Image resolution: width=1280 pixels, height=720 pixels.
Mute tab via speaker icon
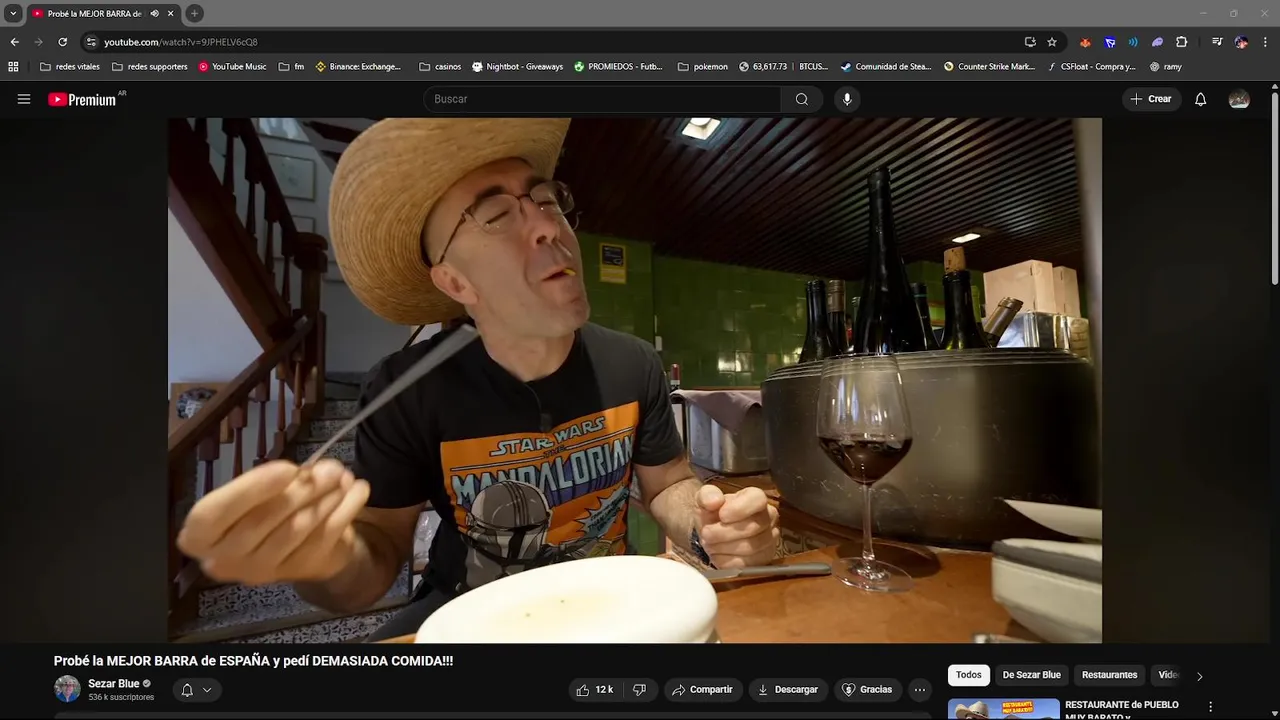[154, 13]
